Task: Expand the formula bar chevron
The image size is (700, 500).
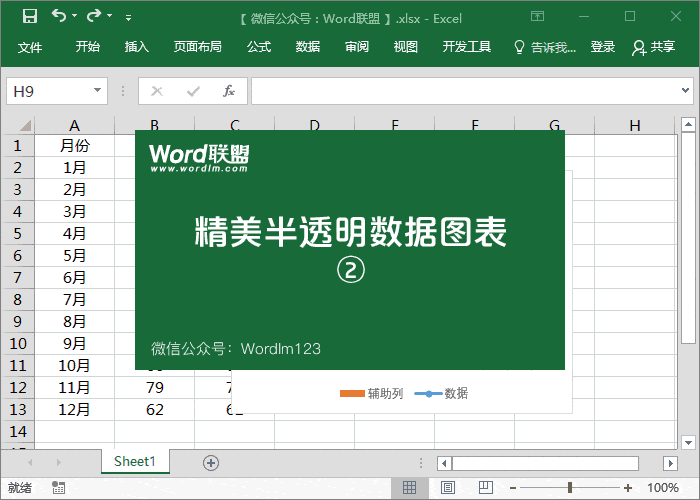Action: coord(685,91)
